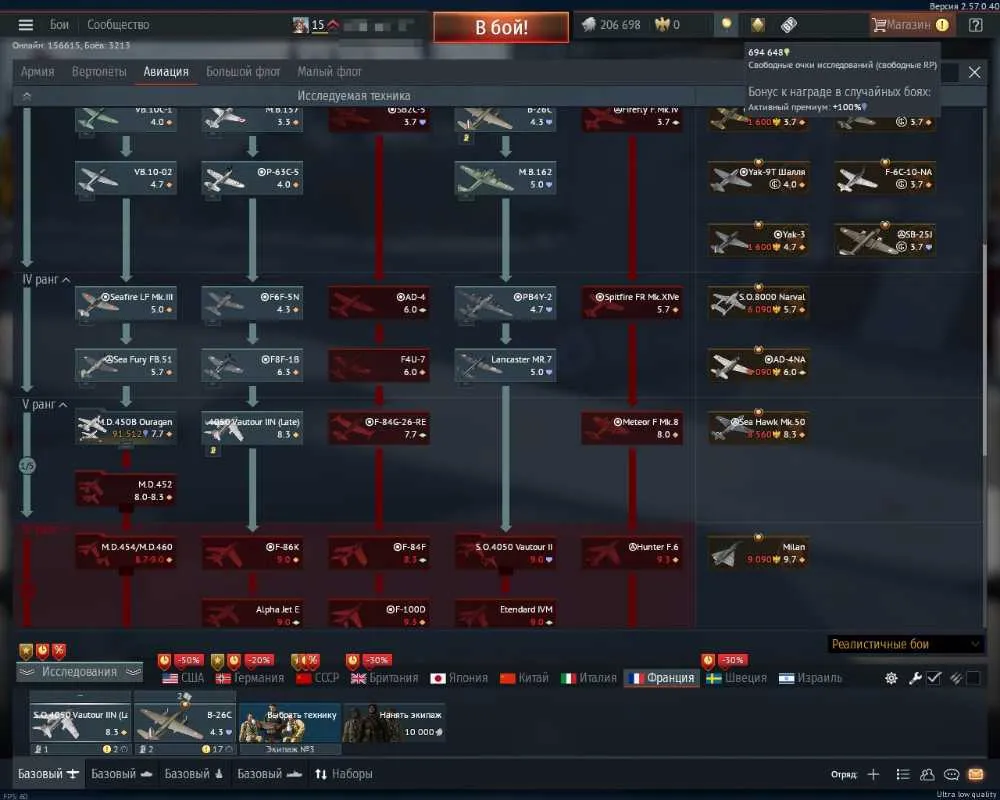The width and height of the screenshot is (1000, 800).
Task: Open the Реалистичные бои mode dropdown
Action: [x=904, y=644]
